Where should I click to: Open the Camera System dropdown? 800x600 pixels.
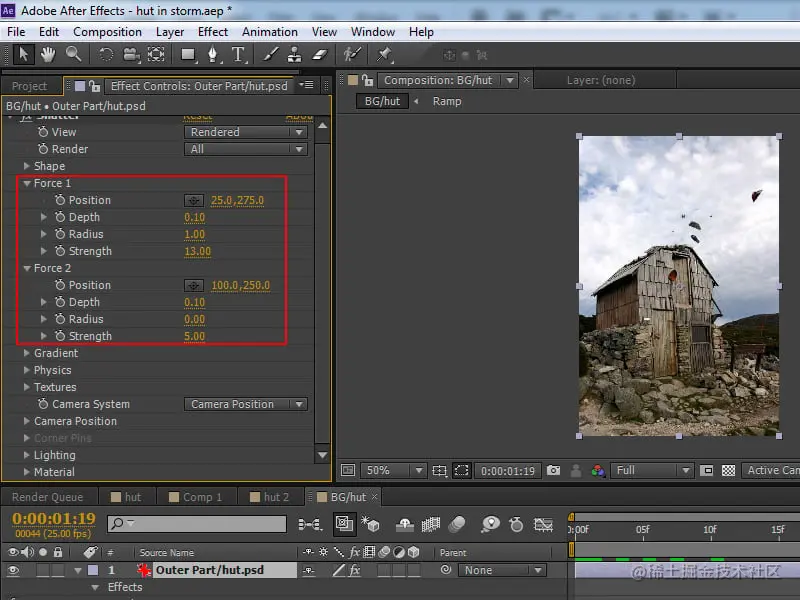coord(246,404)
